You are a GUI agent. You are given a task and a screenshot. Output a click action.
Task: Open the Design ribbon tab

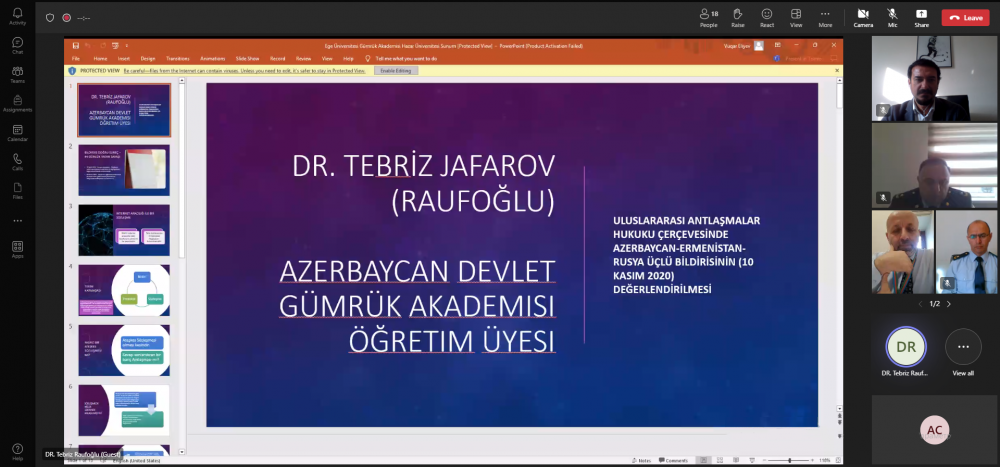148,59
